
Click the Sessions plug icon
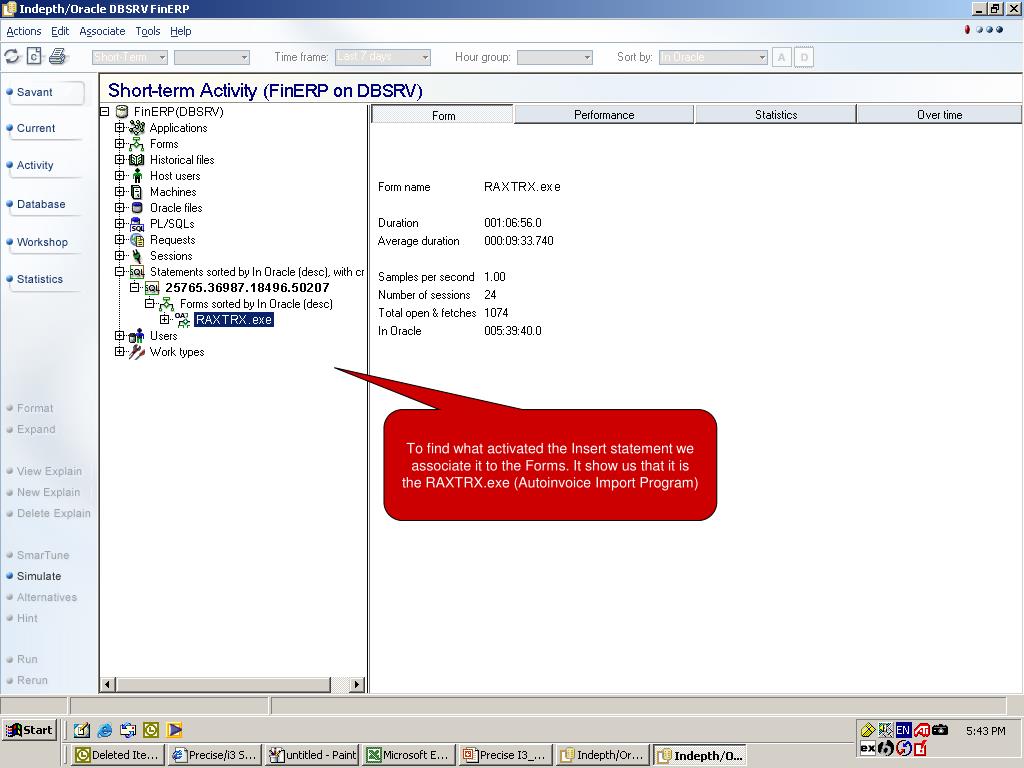tap(136, 256)
